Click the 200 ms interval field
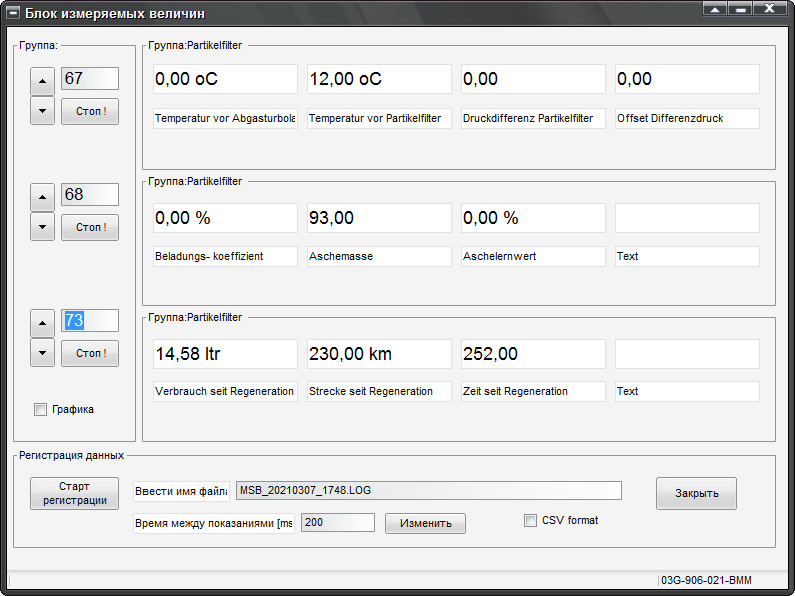Viewport: 795px width, 596px height. pyautogui.click(x=336, y=522)
